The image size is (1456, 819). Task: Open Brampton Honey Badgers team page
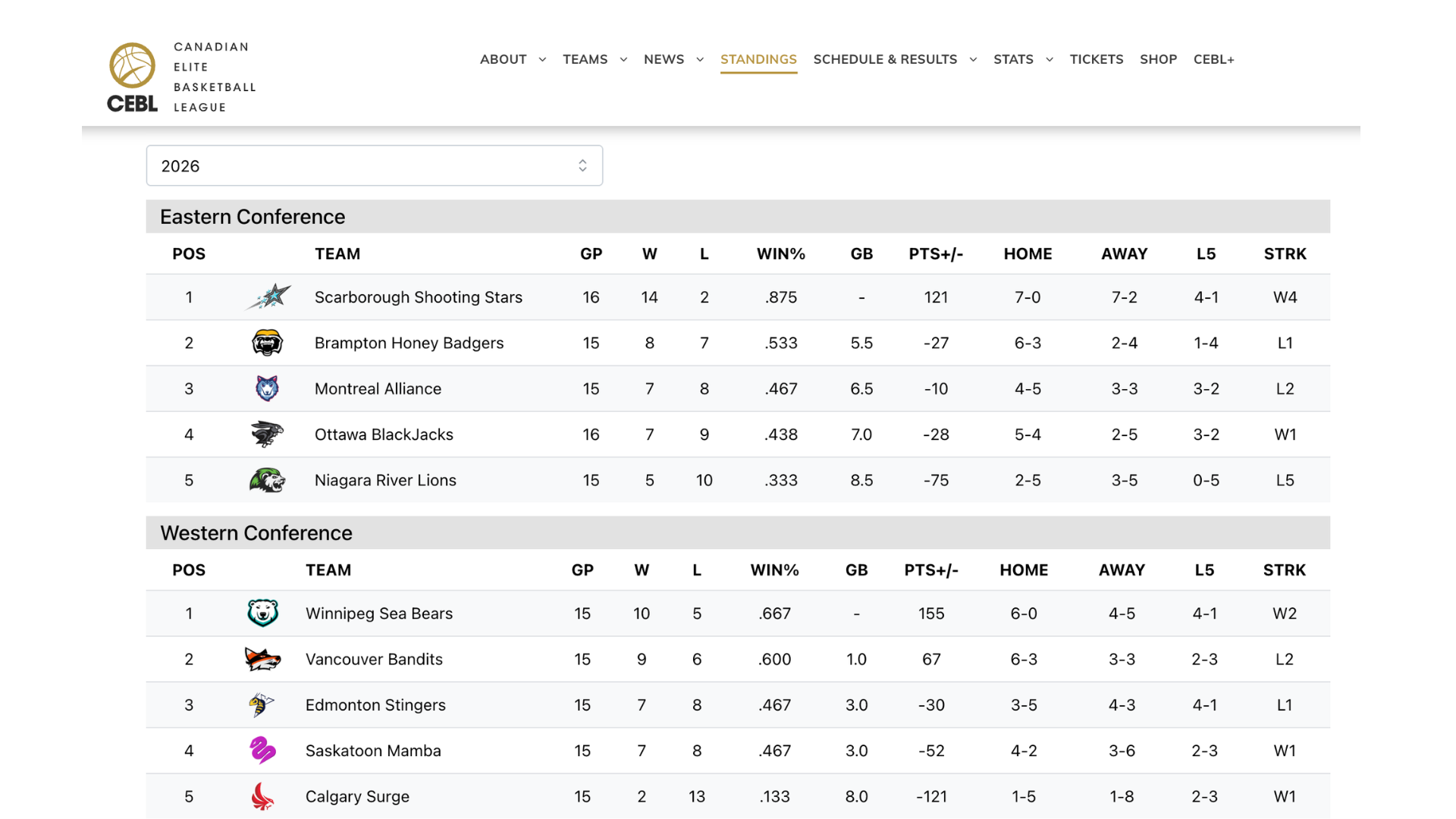(409, 343)
